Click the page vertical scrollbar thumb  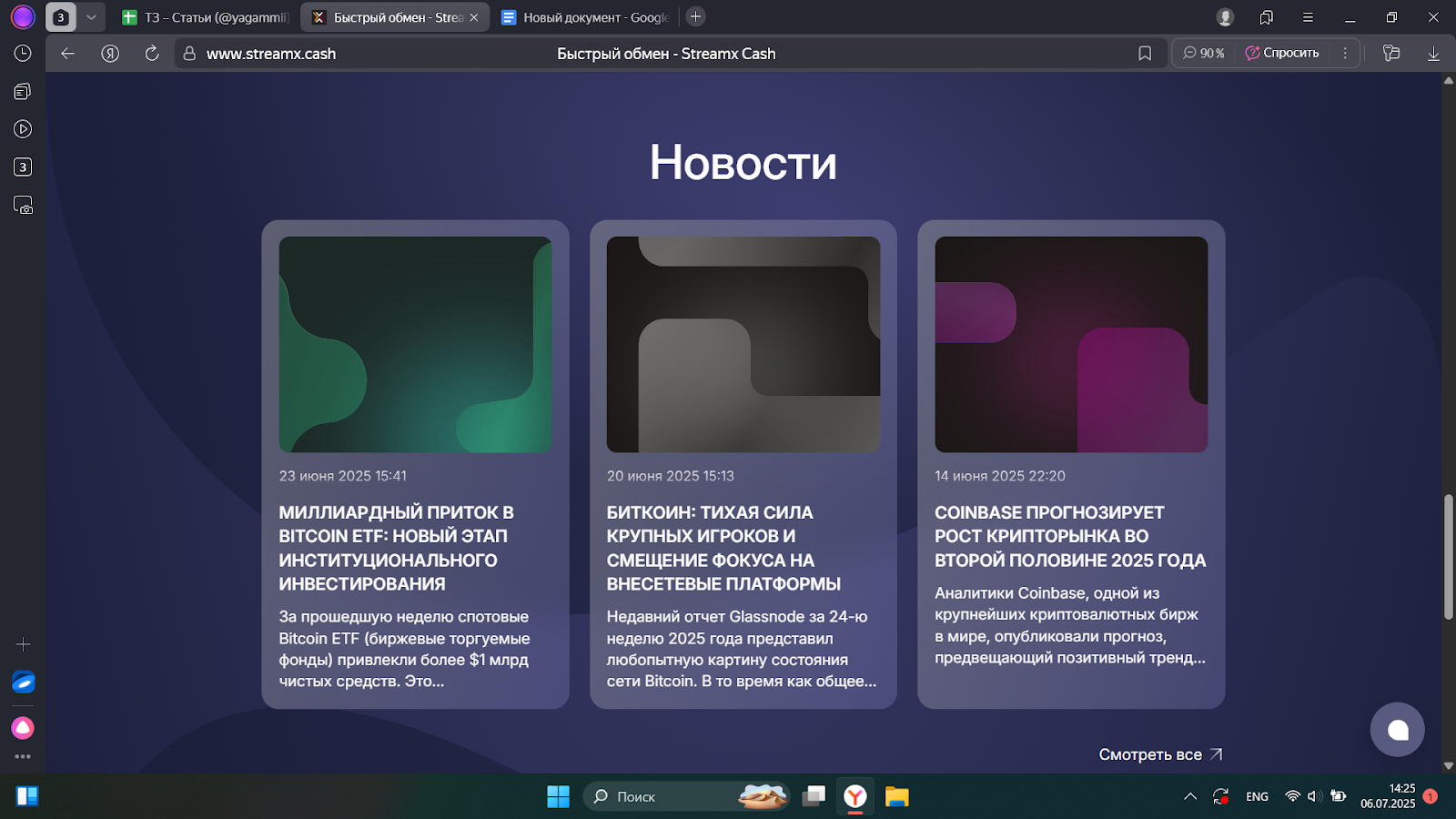pyautogui.click(x=1449, y=557)
